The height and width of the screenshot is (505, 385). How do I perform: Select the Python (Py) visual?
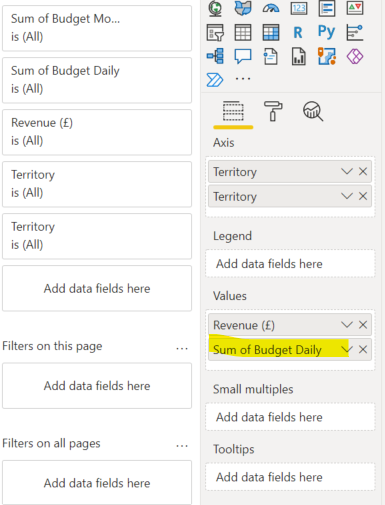click(x=326, y=32)
